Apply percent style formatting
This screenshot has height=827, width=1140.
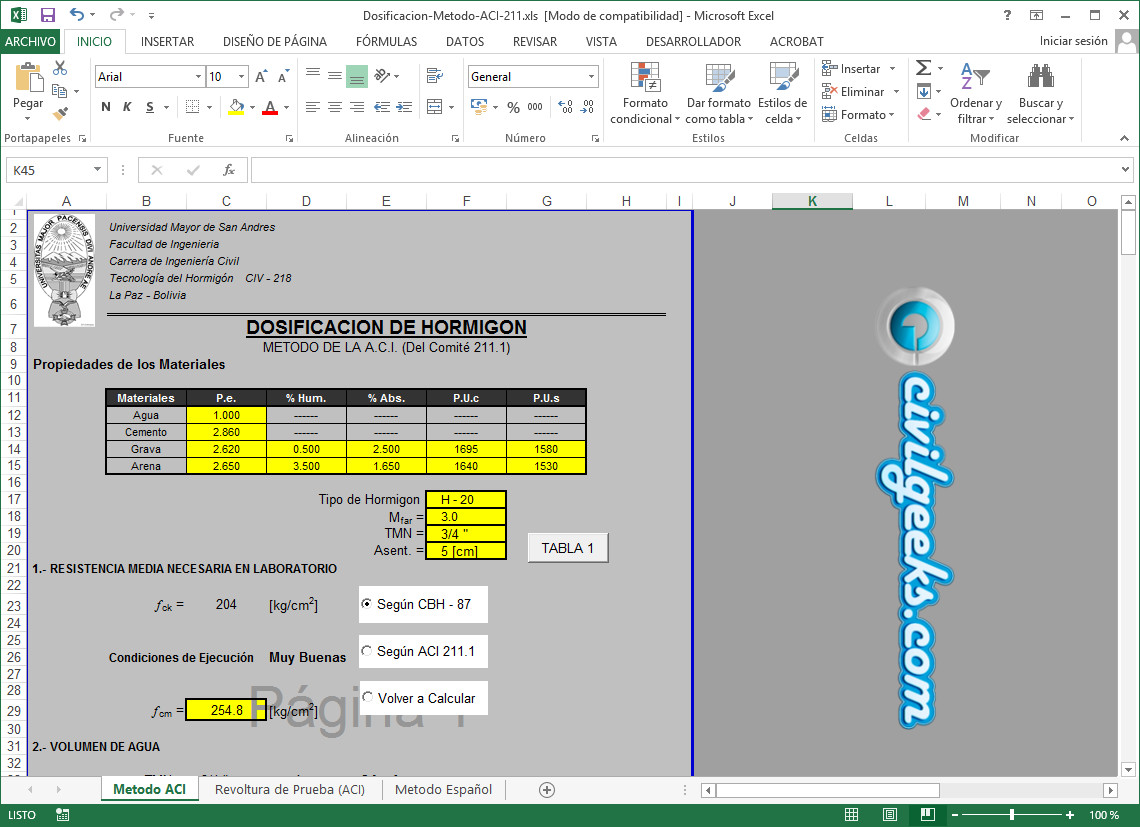(513, 107)
